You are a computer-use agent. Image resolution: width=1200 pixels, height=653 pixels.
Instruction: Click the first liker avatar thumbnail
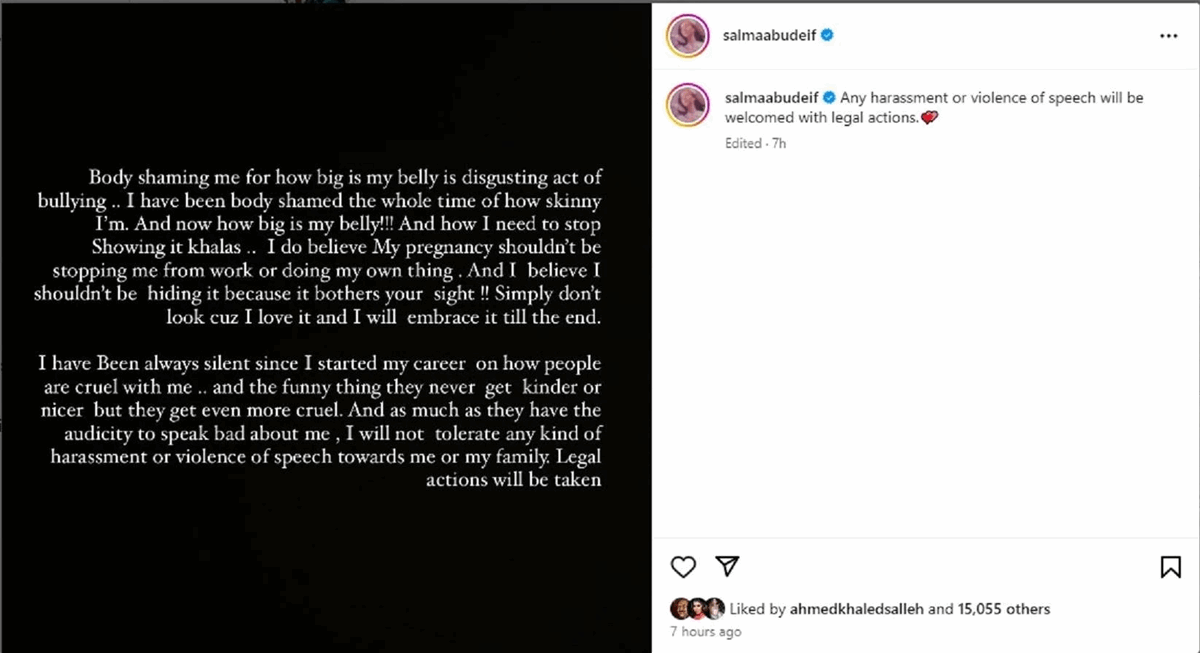coord(680,608)
